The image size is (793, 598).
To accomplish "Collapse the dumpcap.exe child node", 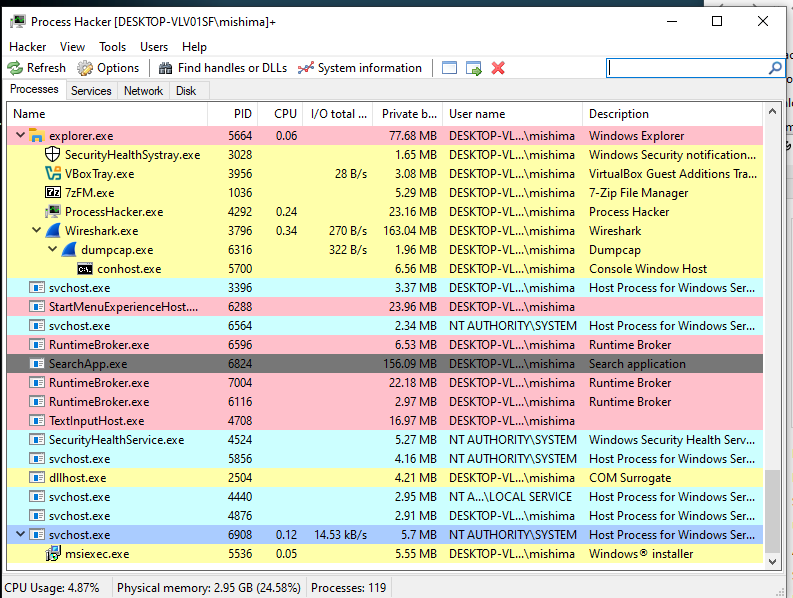I will [x=53, y=249].
